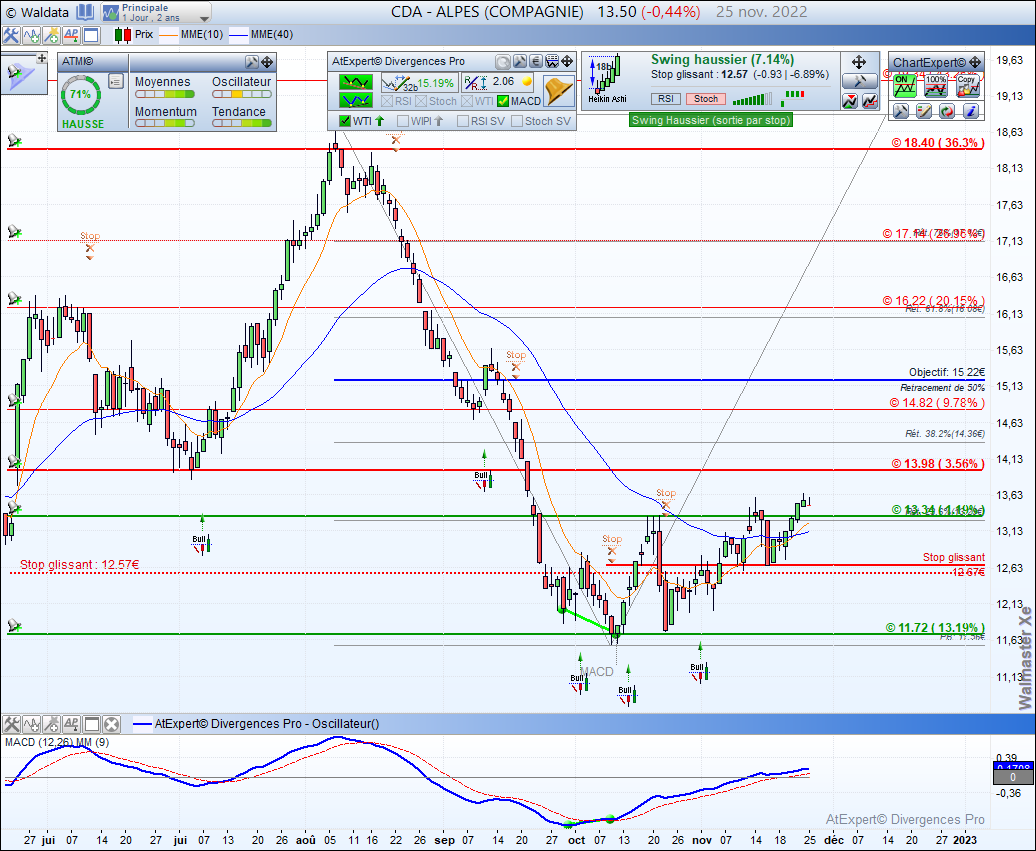The height and width of the screenshot is (851, 1036).
Task: Add indicator to the main chart
Action: pos(30,35)
